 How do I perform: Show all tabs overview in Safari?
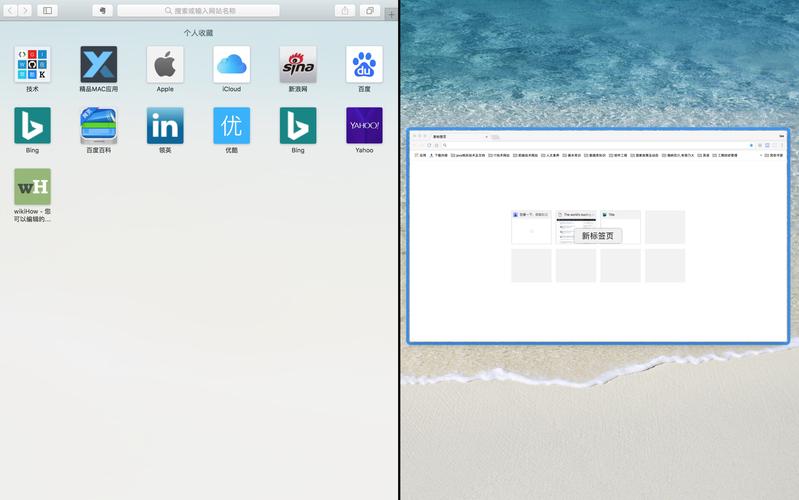tap(370, 10)
